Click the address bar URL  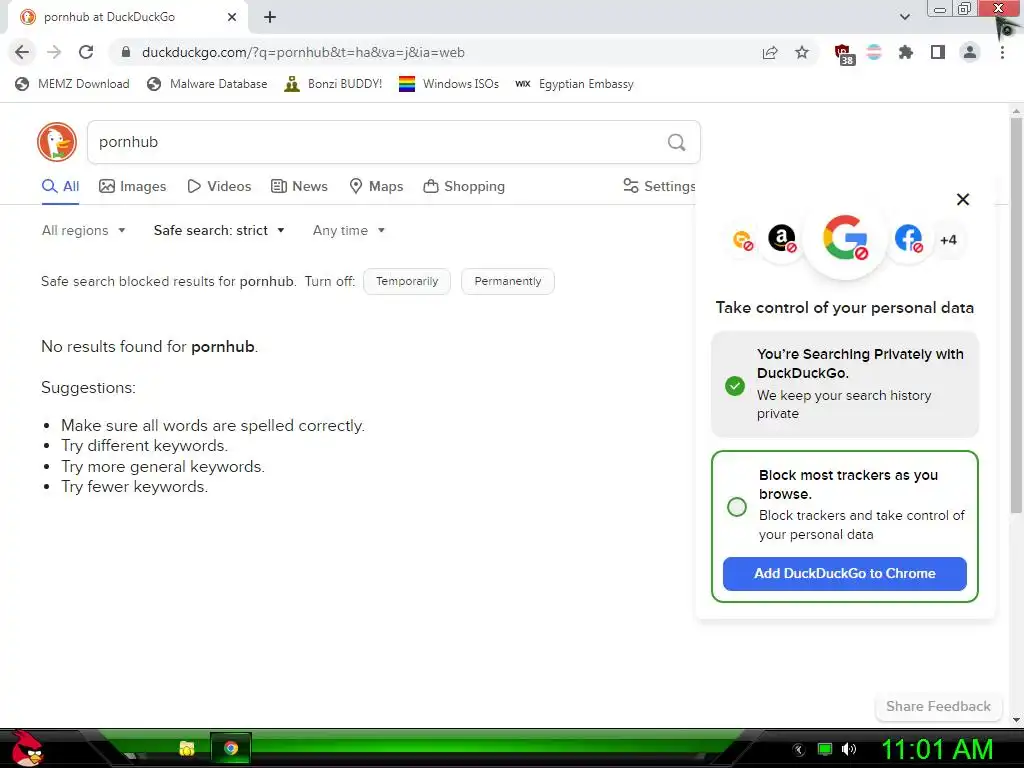pyautogui.click(x=303, y=52)
